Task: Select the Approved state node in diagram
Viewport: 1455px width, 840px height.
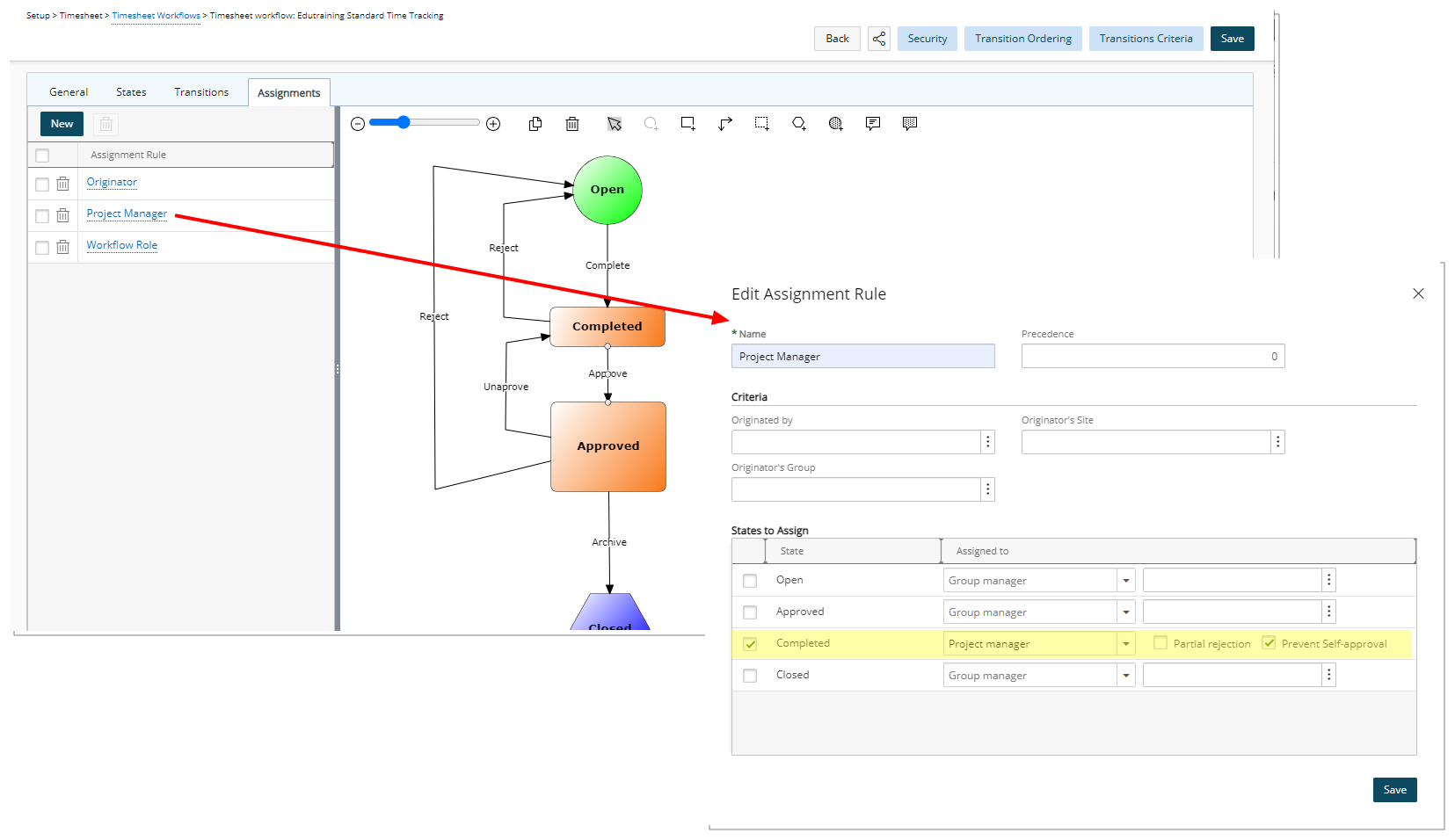Action: coord(608,446)
